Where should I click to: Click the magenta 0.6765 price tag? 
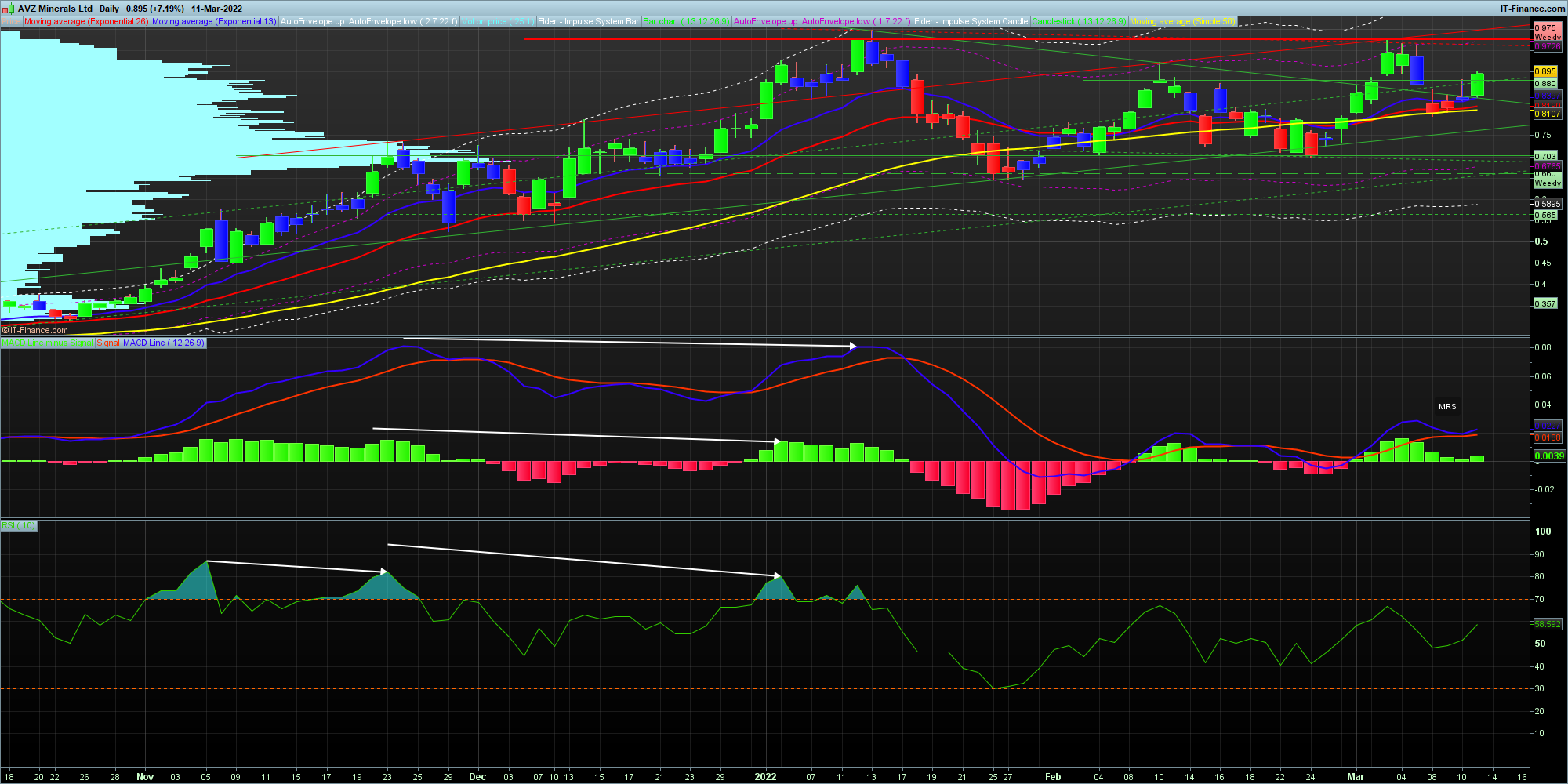click(x=1547, y=166)
